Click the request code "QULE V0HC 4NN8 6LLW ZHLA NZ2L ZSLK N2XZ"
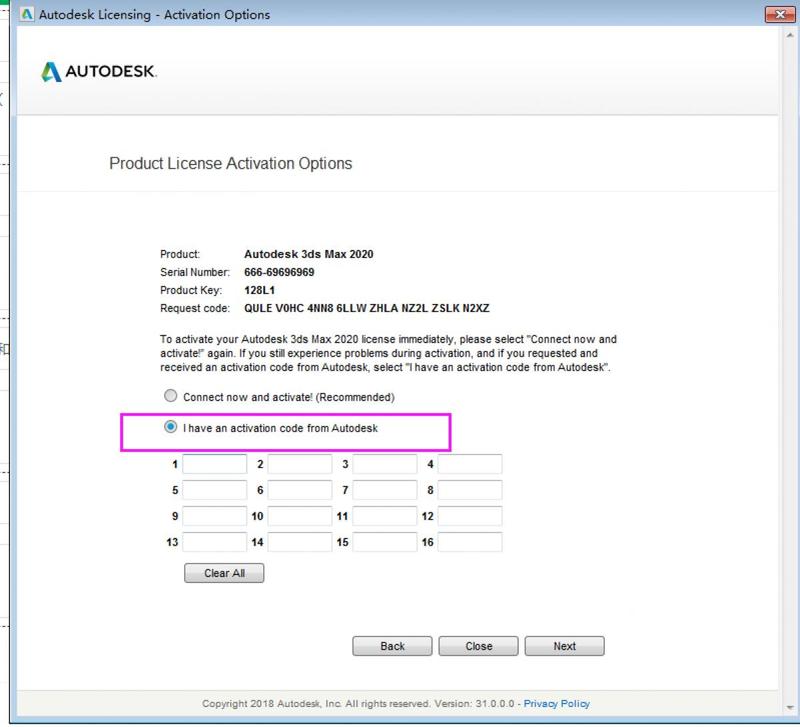The image size is (800, 727). coord(367,308)
